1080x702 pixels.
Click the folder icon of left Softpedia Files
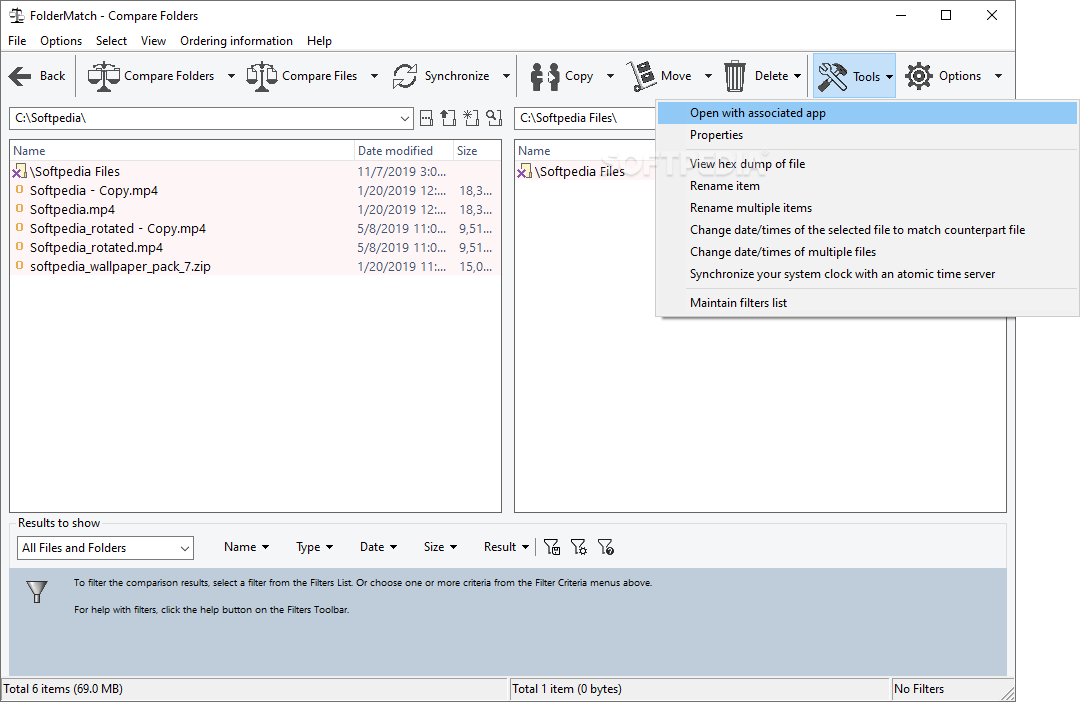[x=19, y=171]
